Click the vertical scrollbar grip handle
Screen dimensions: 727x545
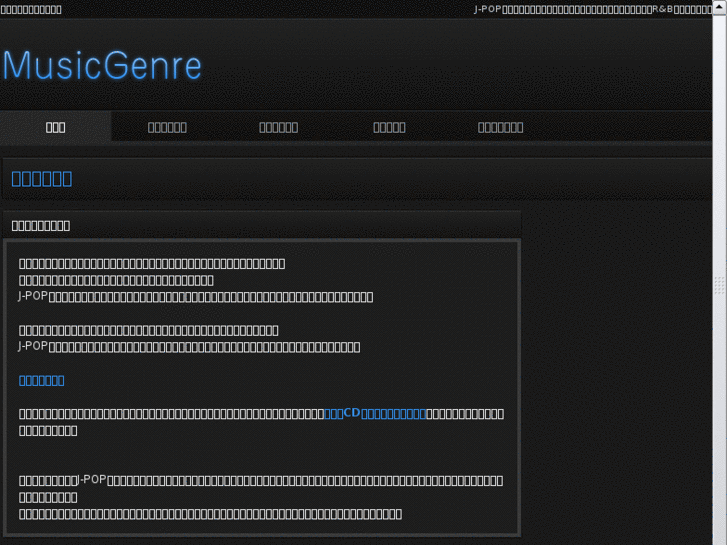pos(719,285)
